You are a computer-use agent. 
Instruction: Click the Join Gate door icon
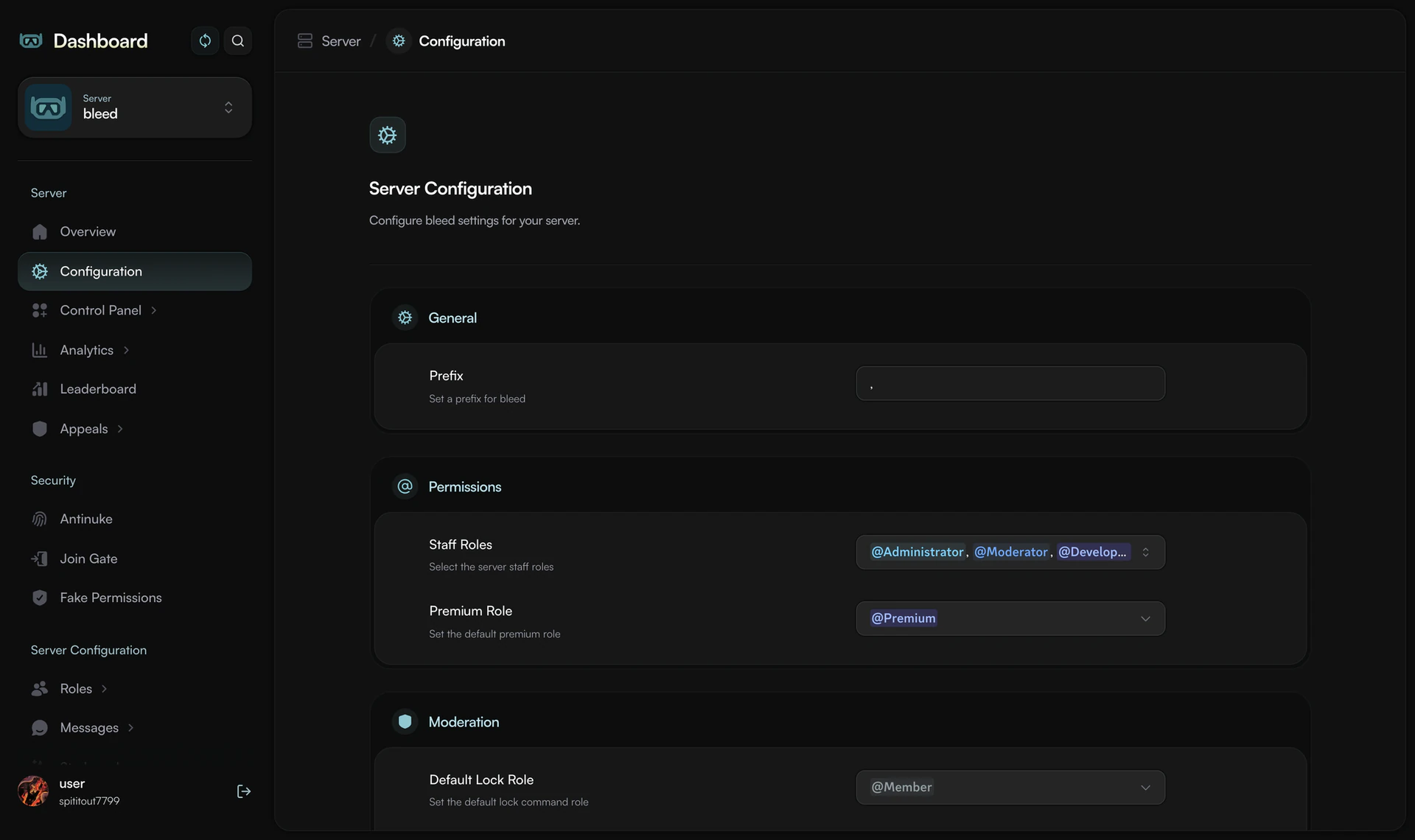coord(40,559)
